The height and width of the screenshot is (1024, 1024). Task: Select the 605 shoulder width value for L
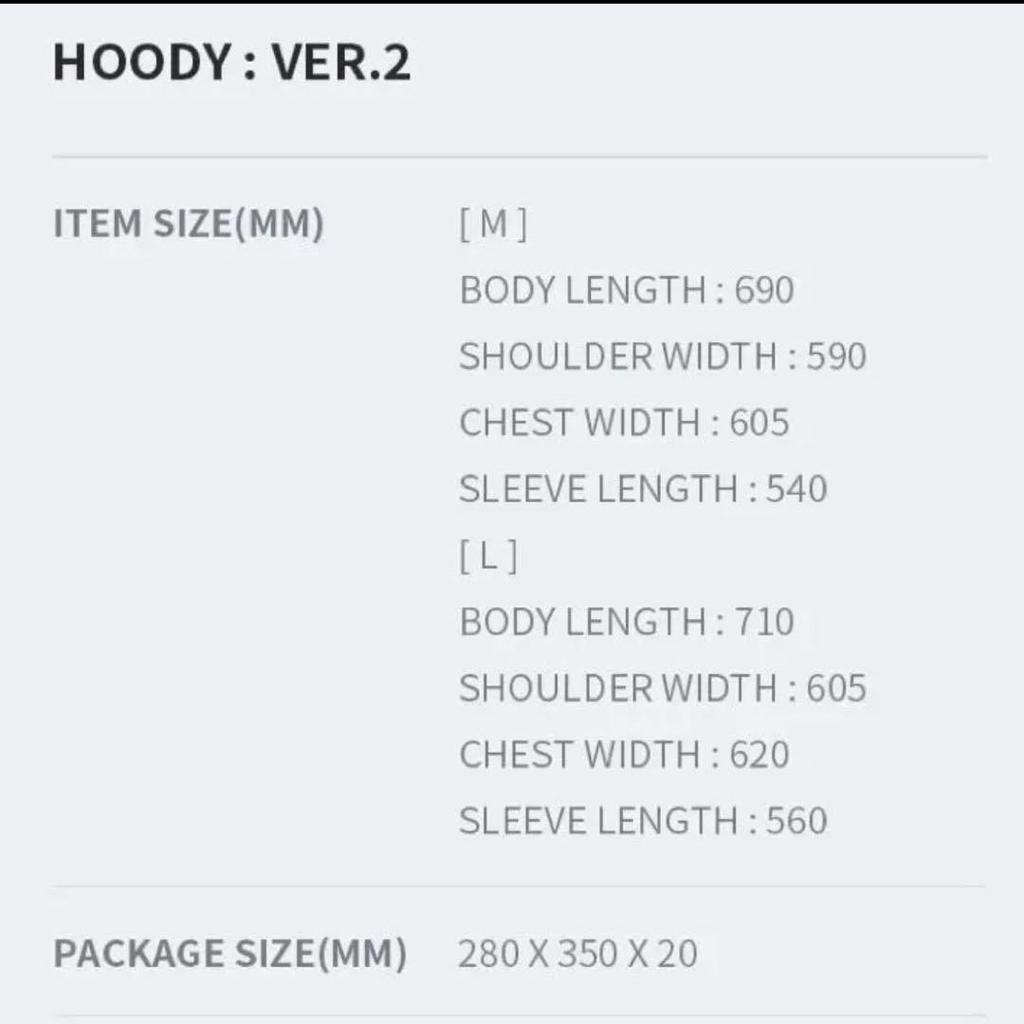tap(836, 688)
